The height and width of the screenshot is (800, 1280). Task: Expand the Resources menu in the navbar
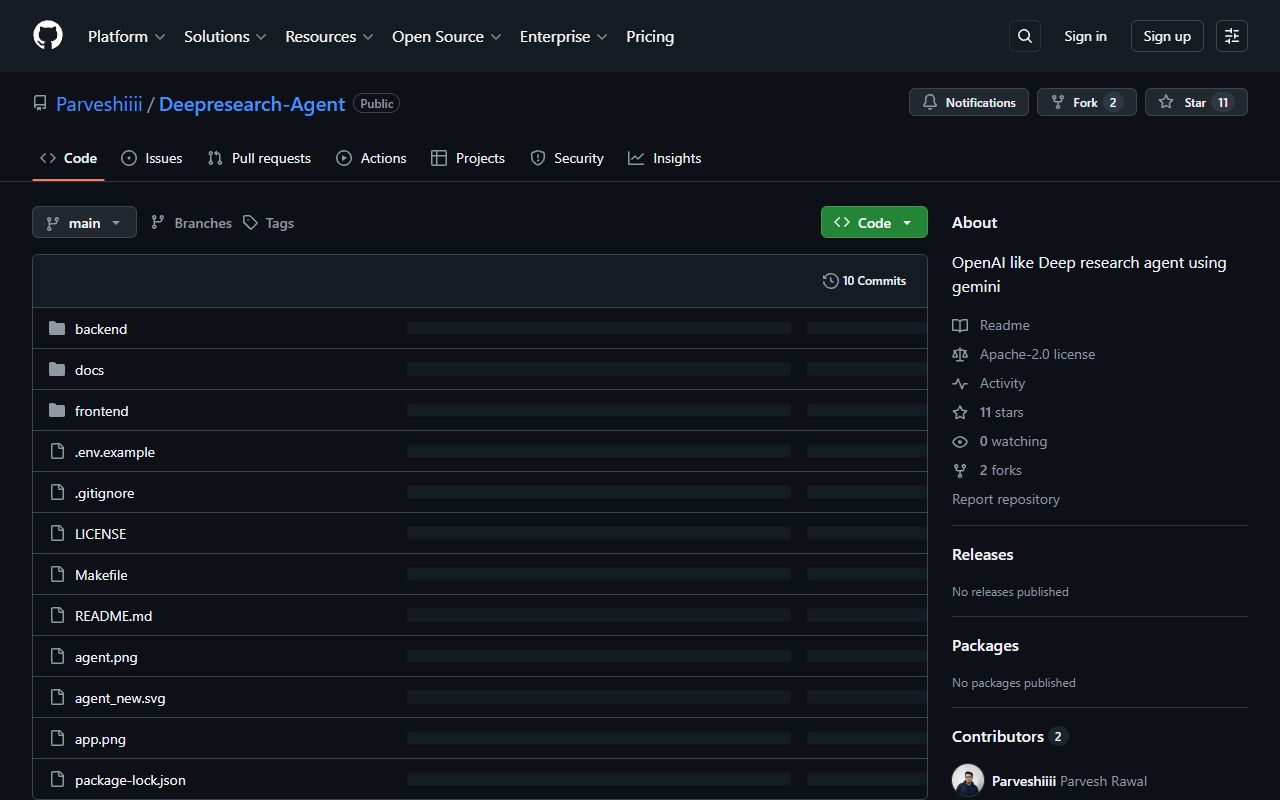tap(329, 36)
